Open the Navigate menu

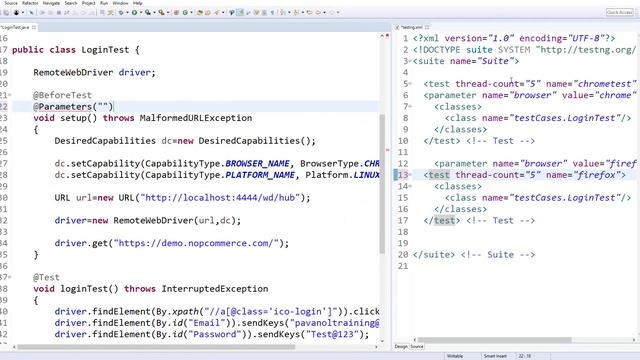point(51,3)
